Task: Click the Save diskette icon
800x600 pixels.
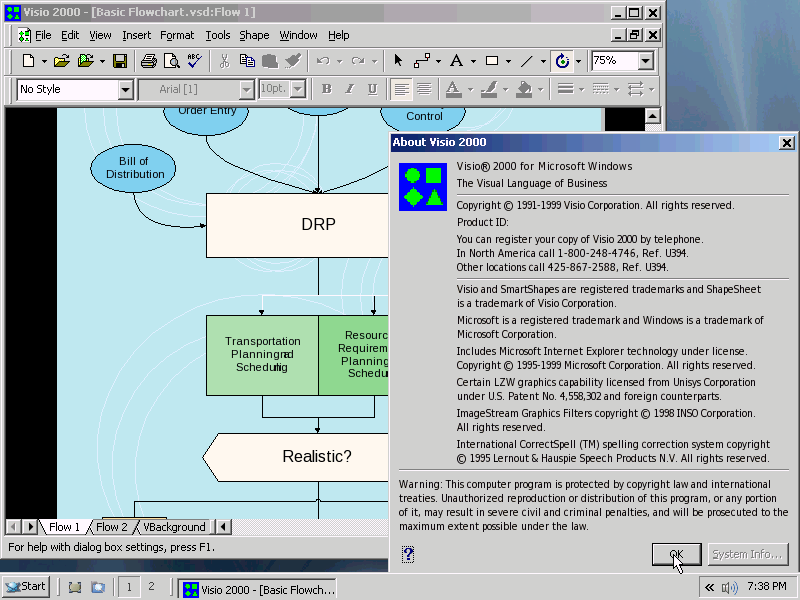Action: (x=119, y=61)
